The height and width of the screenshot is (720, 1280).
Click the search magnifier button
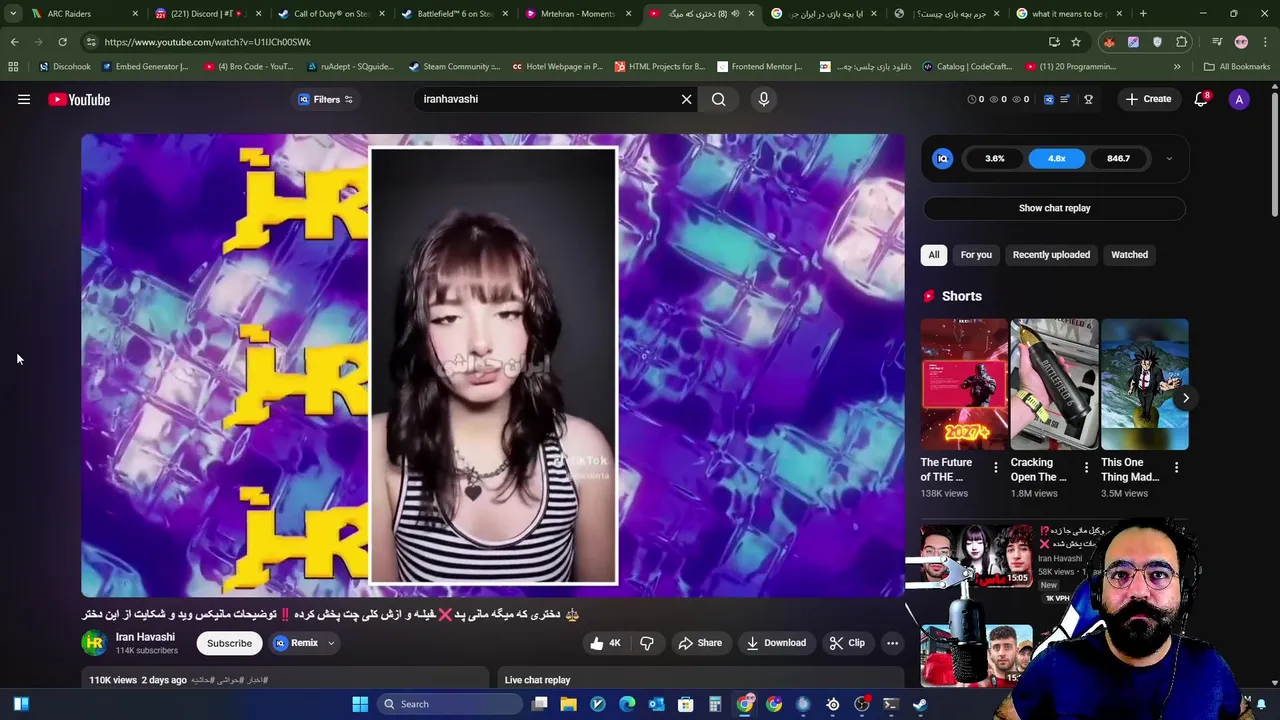719,99
